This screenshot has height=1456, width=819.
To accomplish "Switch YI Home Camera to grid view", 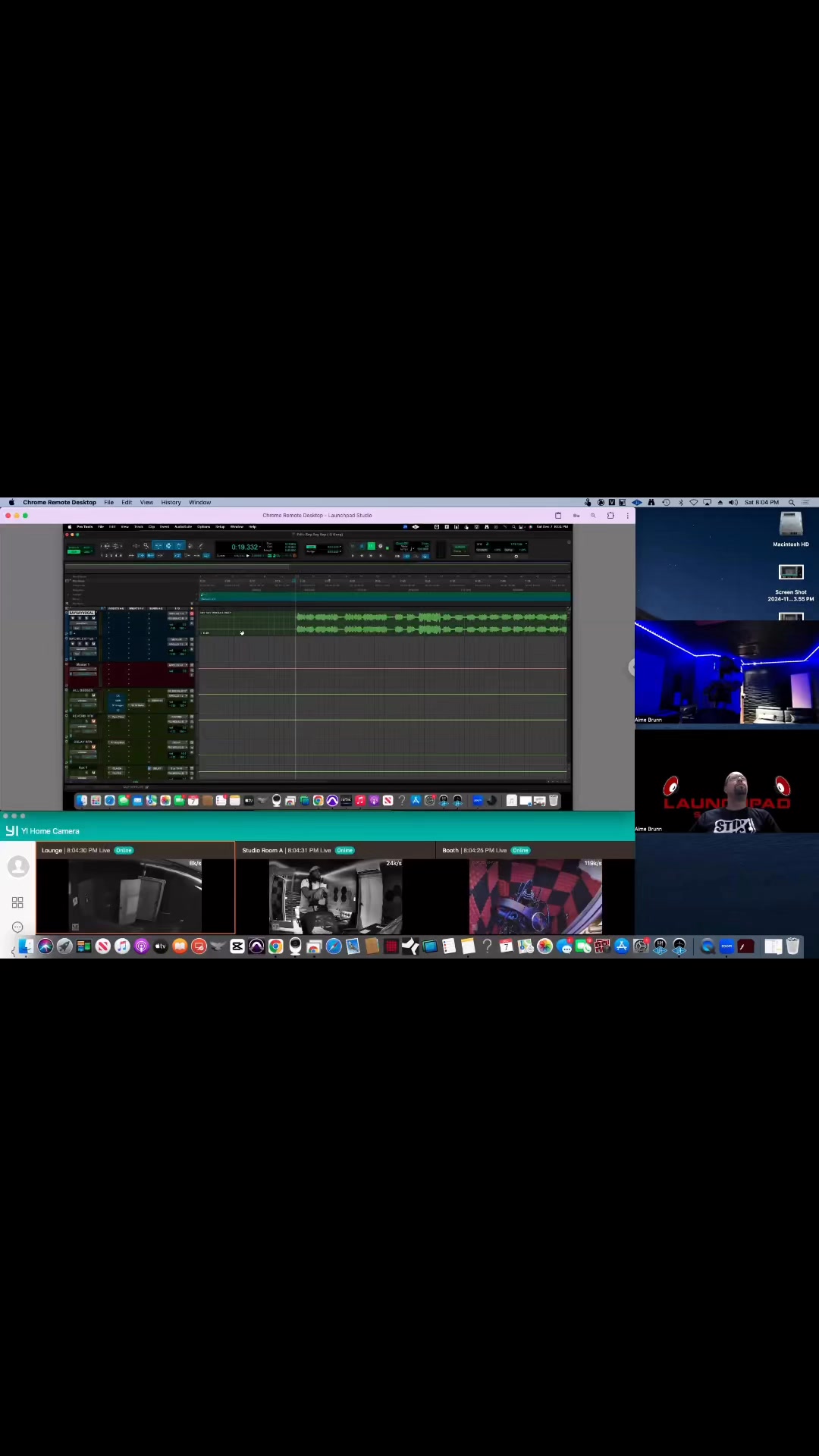I will pos(17,902).
